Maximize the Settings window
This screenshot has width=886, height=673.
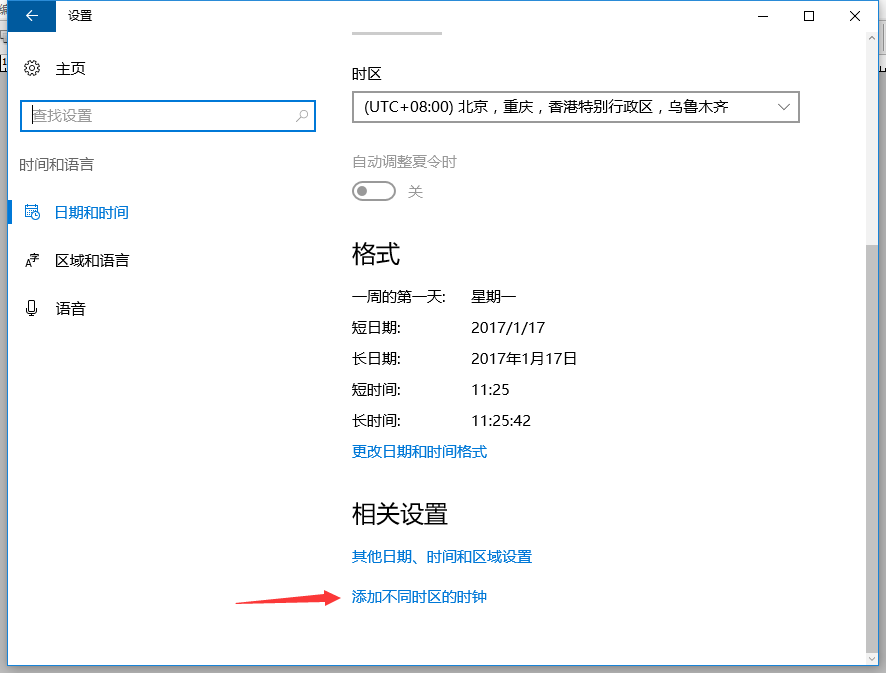pyautogui.click(x=808, y=16)
